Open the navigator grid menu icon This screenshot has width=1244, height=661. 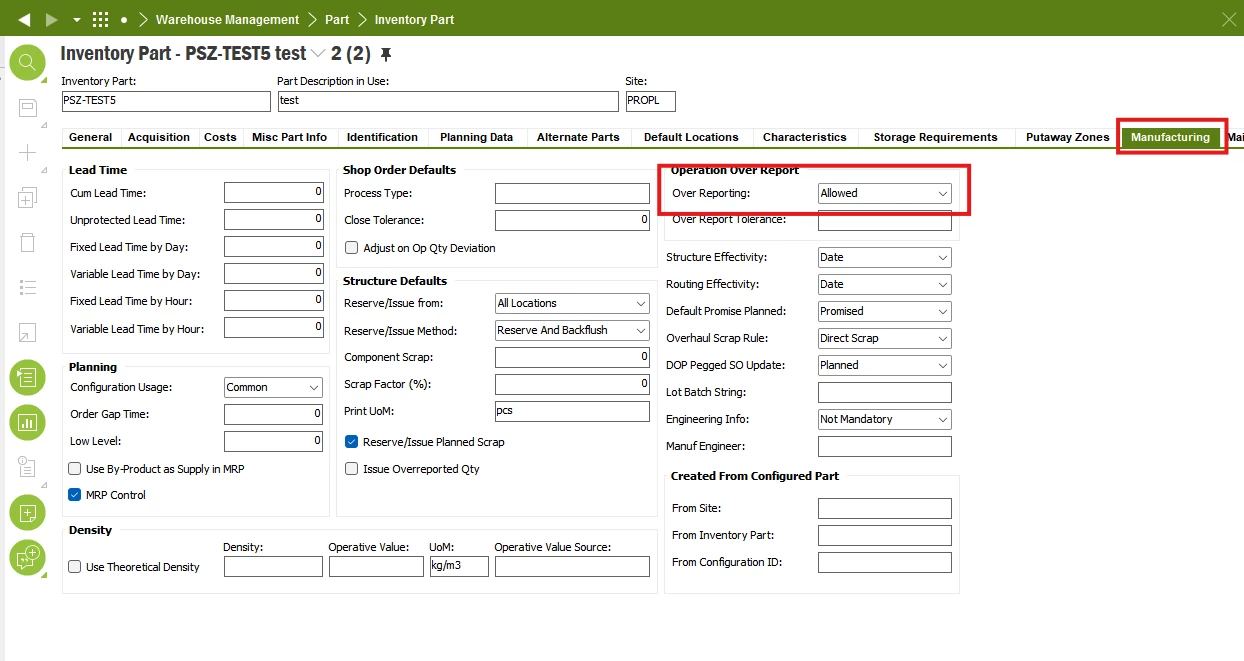[100, 19]
